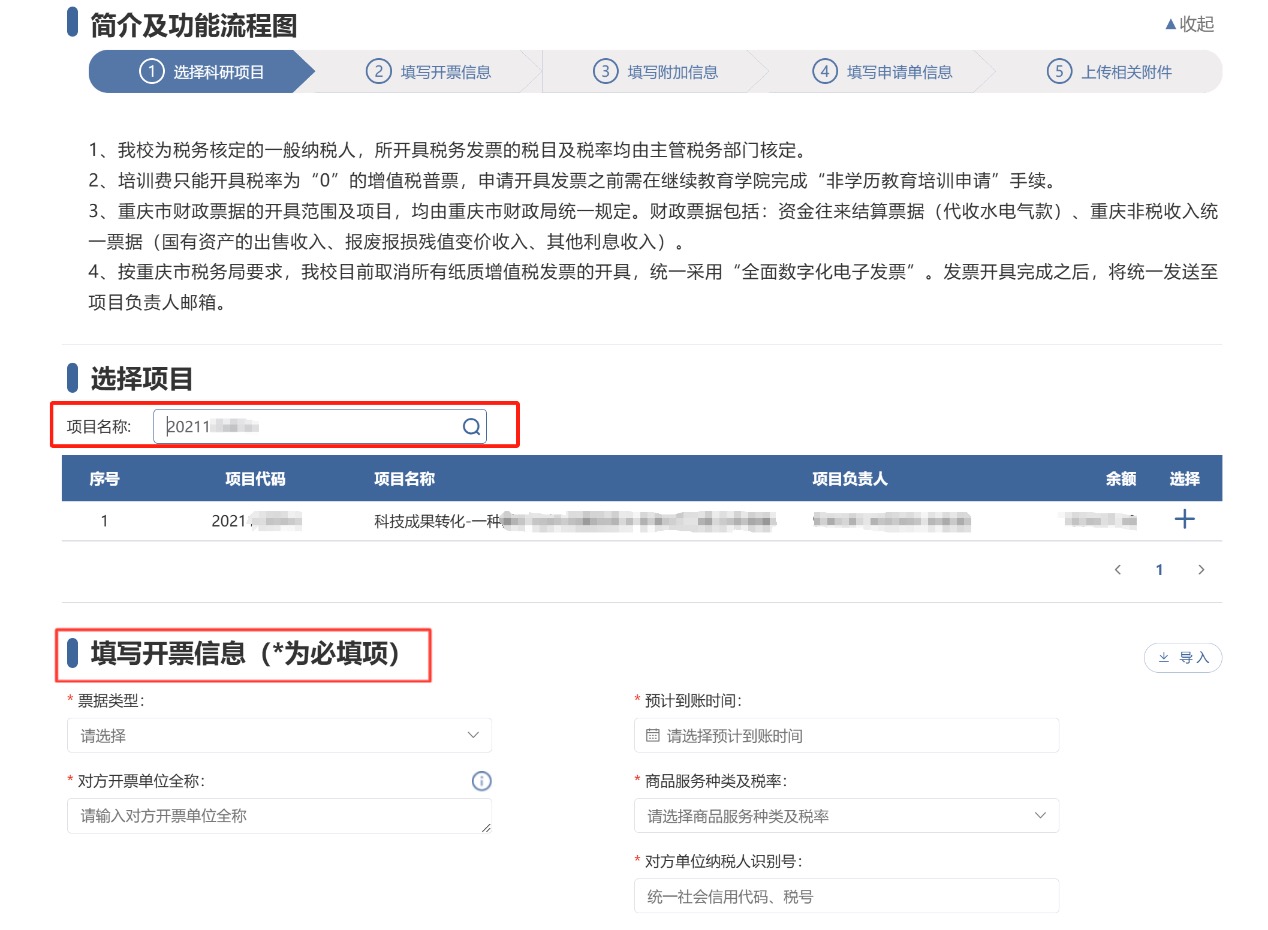The height and width of the screenshot is (930, 1268).
Task: Click the 对方单位纳税人识别号 input field
Action: click(x=845, y=896)
